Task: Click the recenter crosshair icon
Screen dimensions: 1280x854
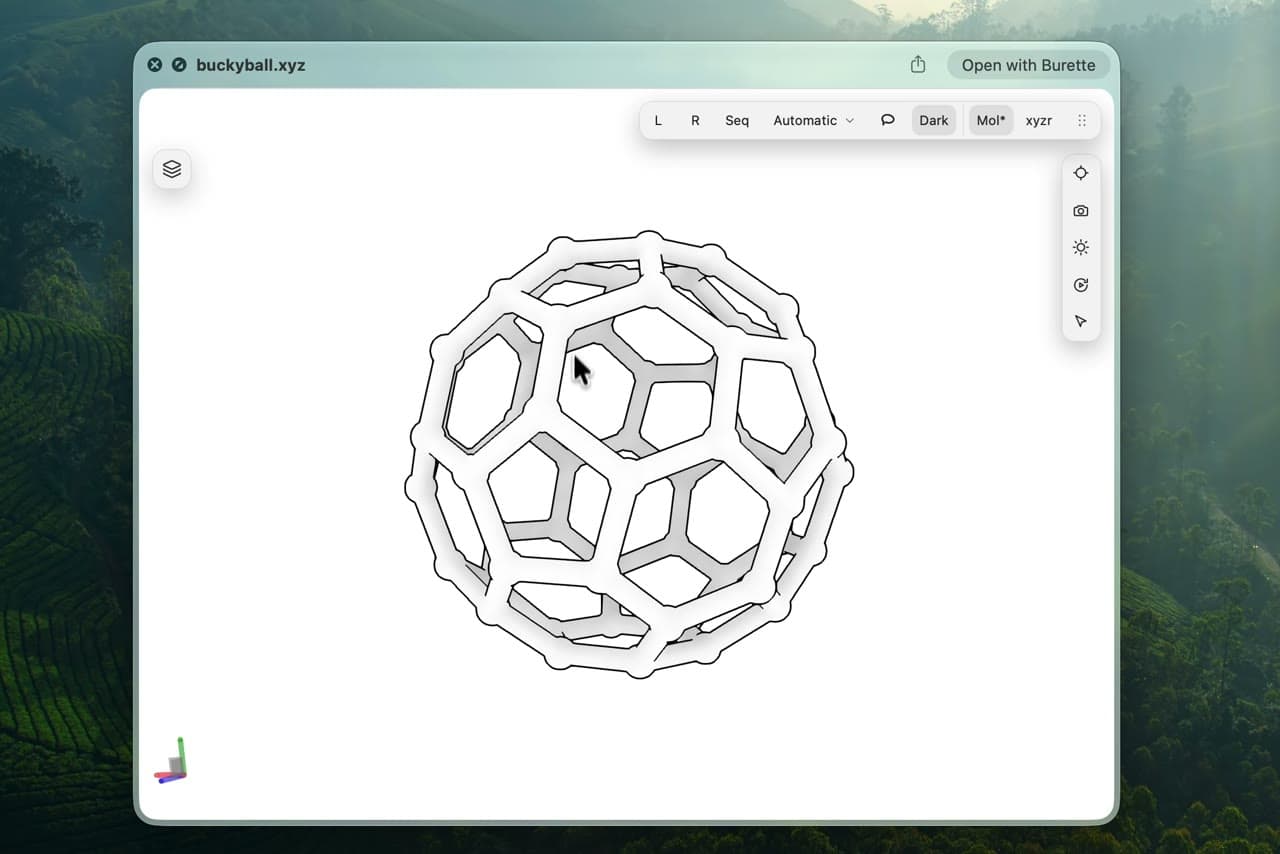Action: coord(1081,173)
